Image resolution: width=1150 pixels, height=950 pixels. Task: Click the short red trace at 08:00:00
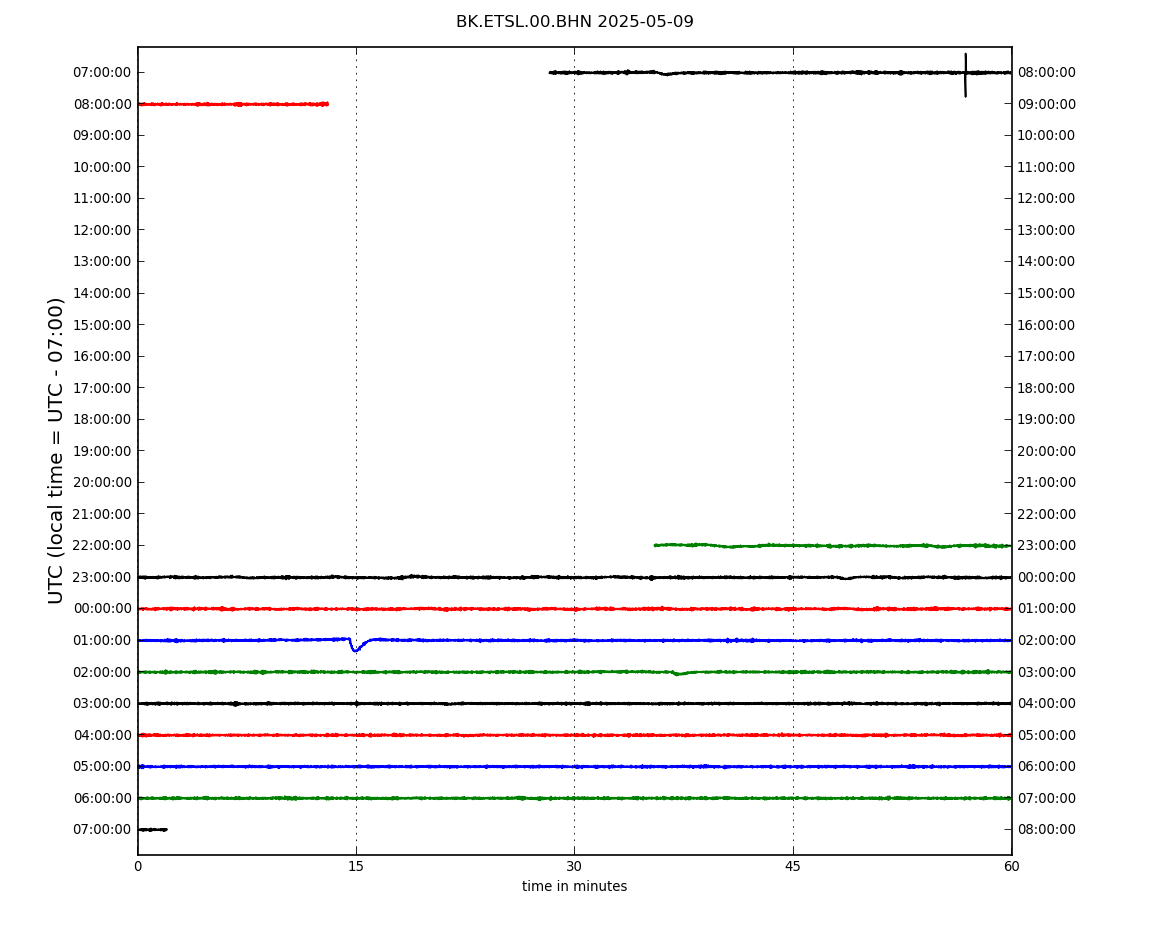click(233, 104)
